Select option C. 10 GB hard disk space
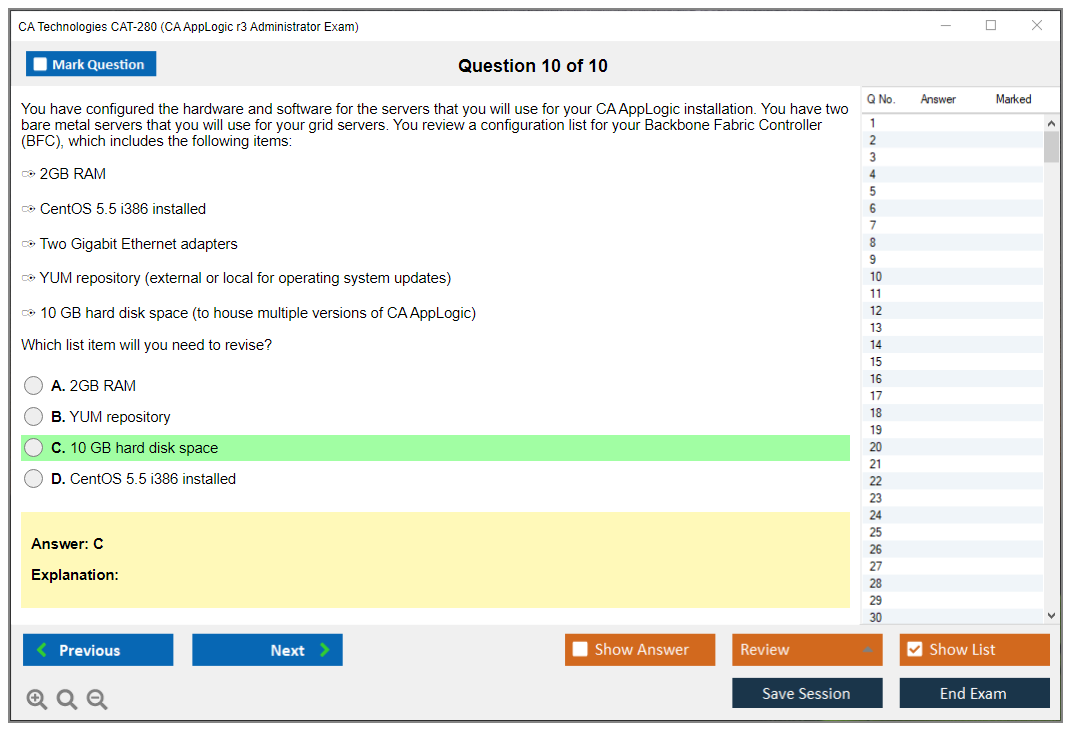Viewport: 1075px width, 735px height. coord(34,448)
